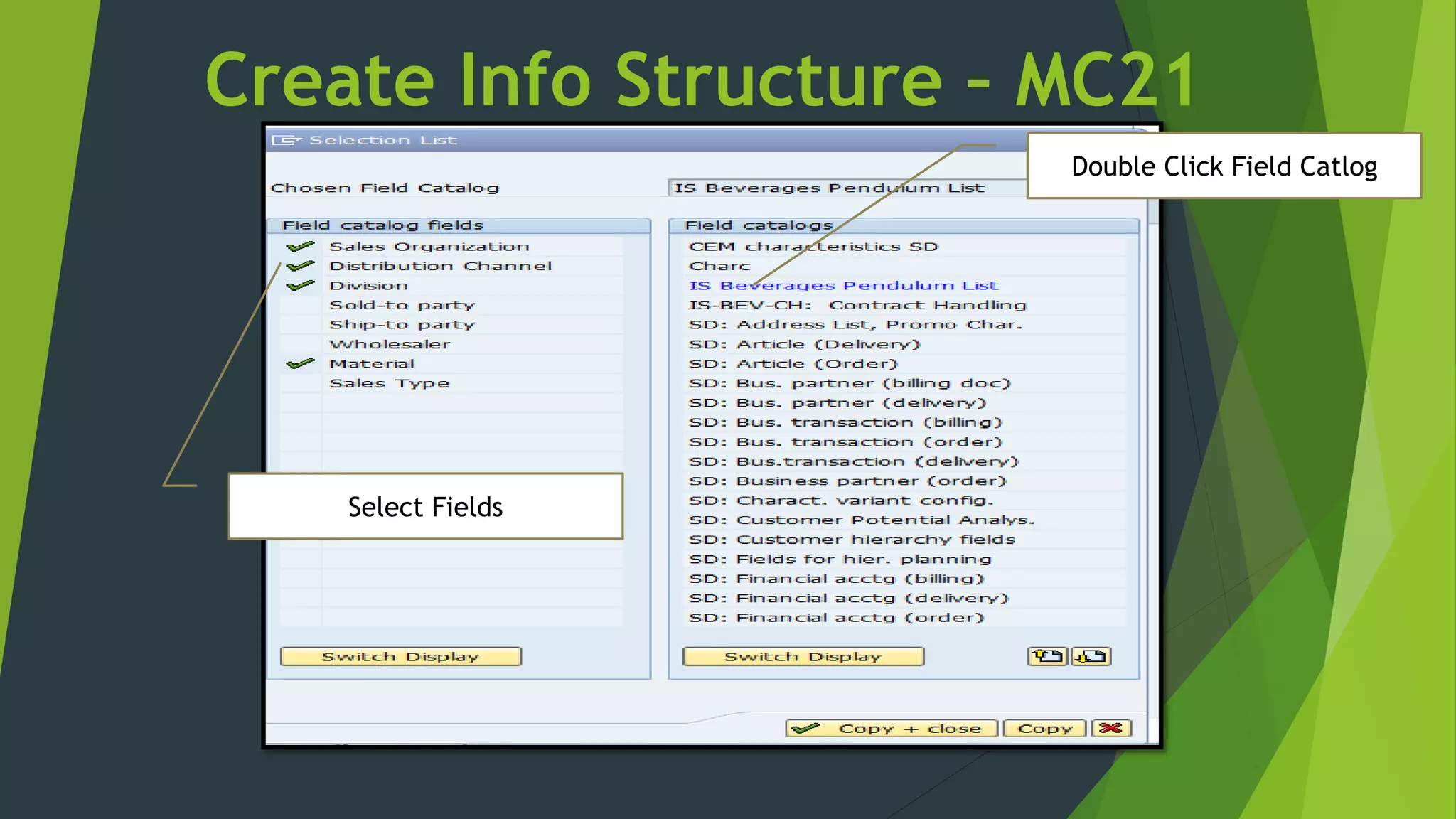This screenshot has height=819, width=1456.
Task: Click the next page icon in Field catalogs
Action: [x=1091, y=656]
